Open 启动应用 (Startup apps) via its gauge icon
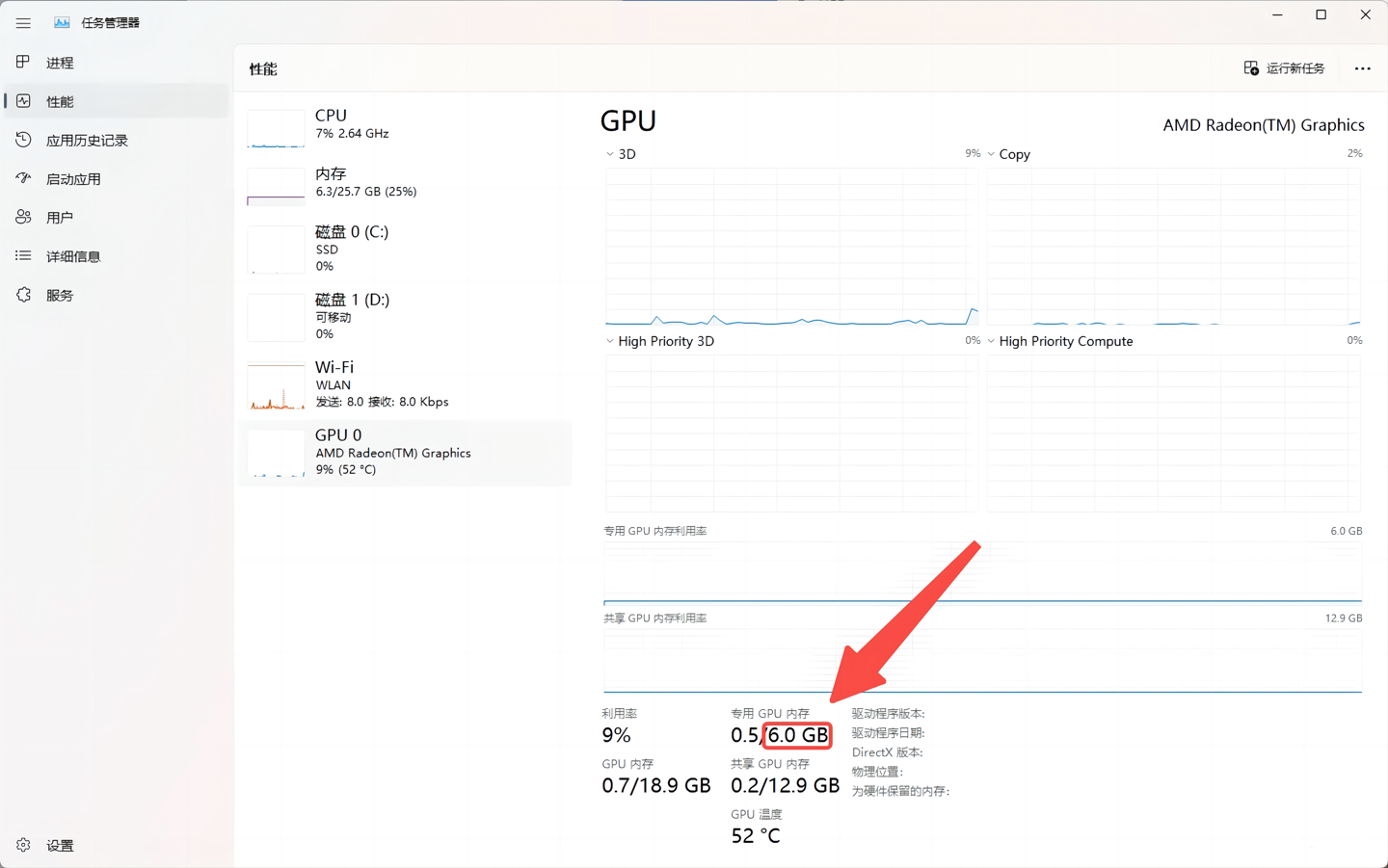Screen dimensions: 1388x868 (x=23, y=178)
